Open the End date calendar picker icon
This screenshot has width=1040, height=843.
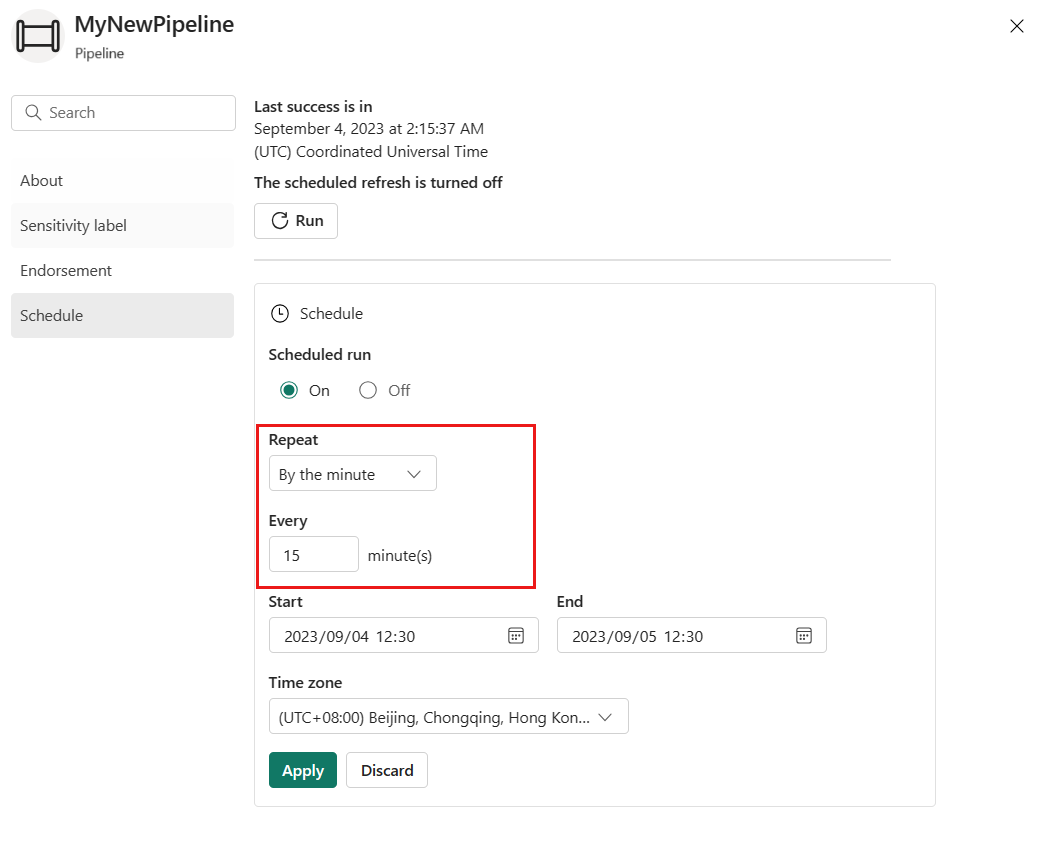click(x=804, y=635)
